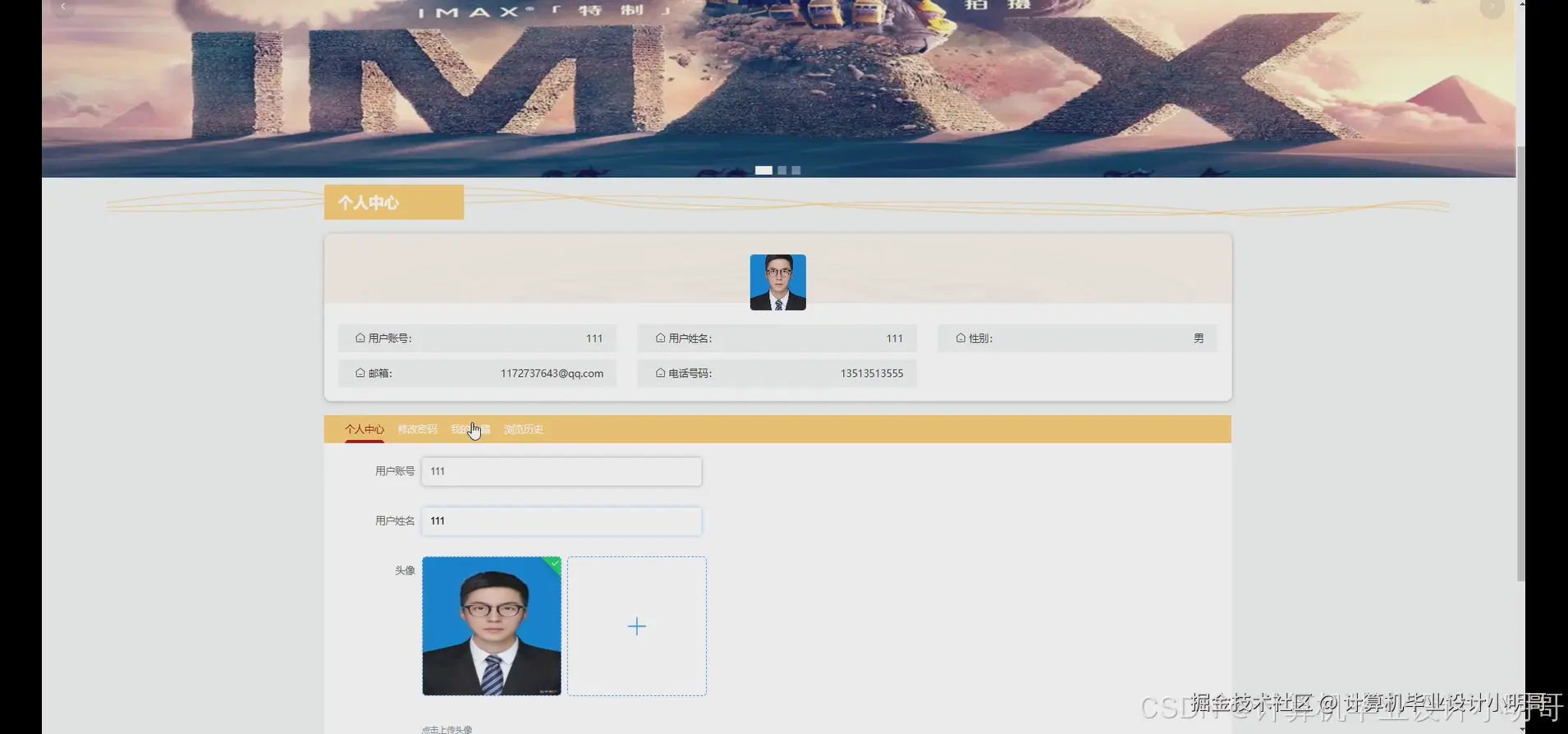This screenshot has width=1568, height=734.
Task: Click the 用户姓名 value 111 in info card
Action: (x=895, y=338)
